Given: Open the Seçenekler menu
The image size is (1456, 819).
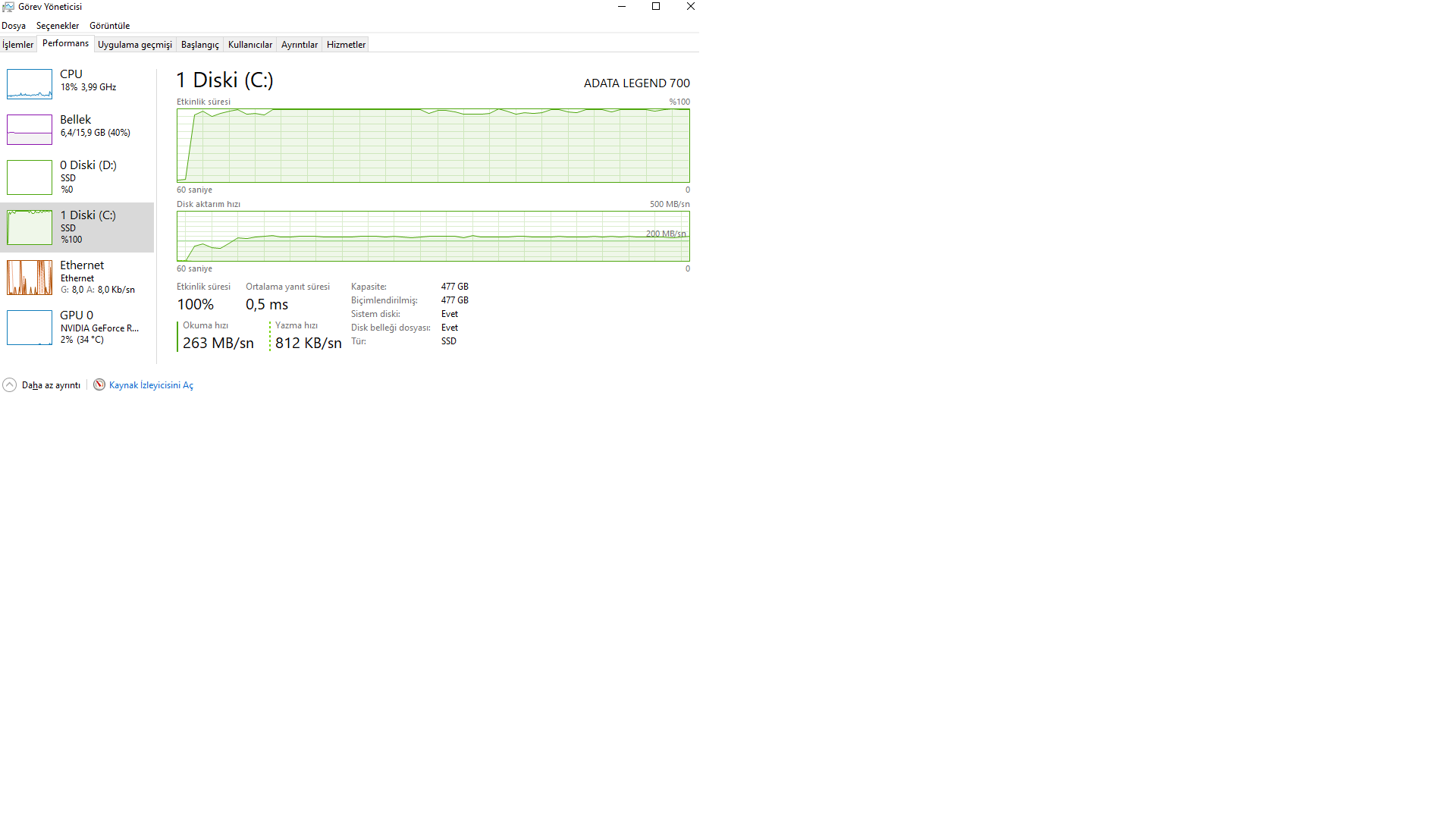Looking at the screenshot, I should (x=58, y=26).
